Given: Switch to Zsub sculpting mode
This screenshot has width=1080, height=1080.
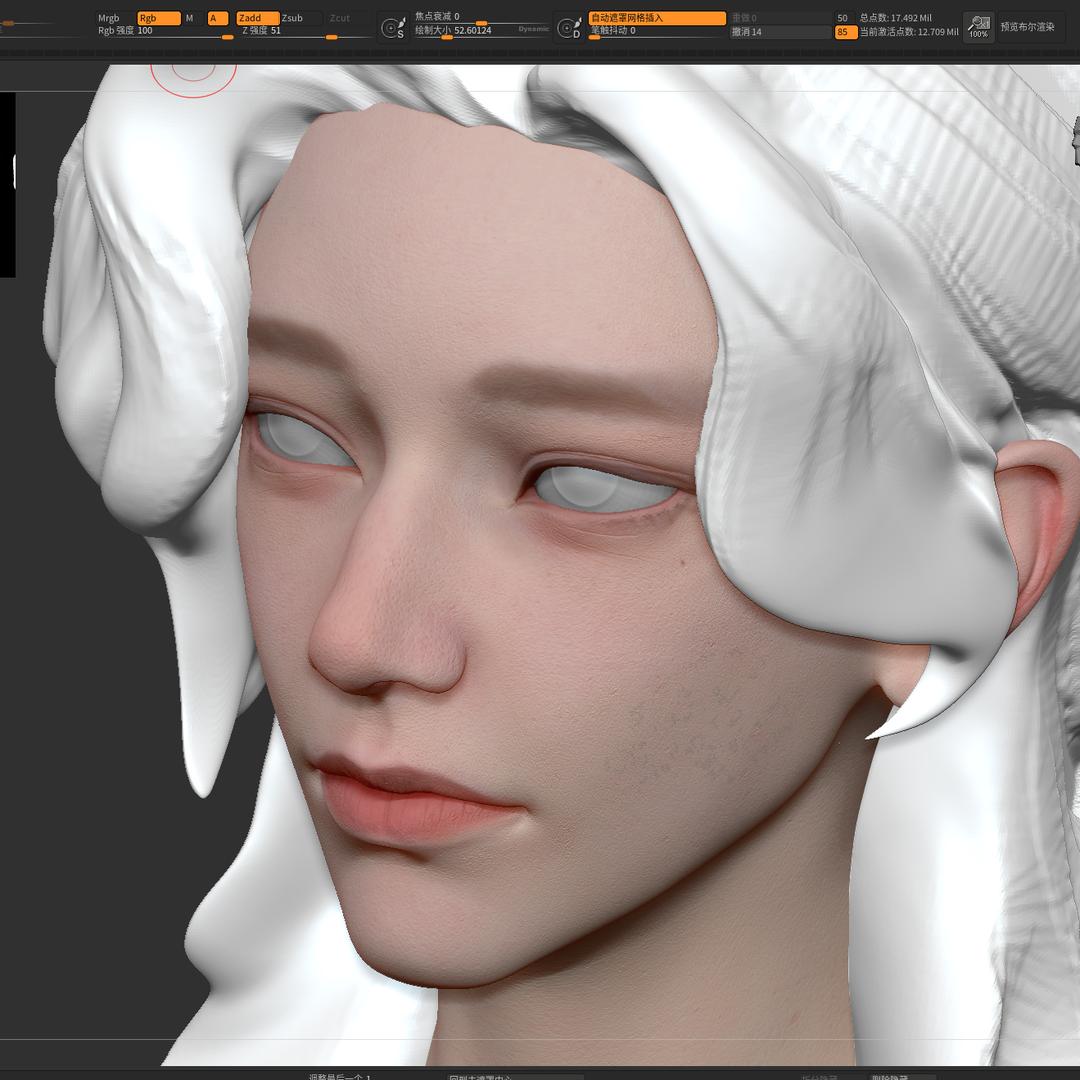Looking at the screenshot, I should pos(299,18).
